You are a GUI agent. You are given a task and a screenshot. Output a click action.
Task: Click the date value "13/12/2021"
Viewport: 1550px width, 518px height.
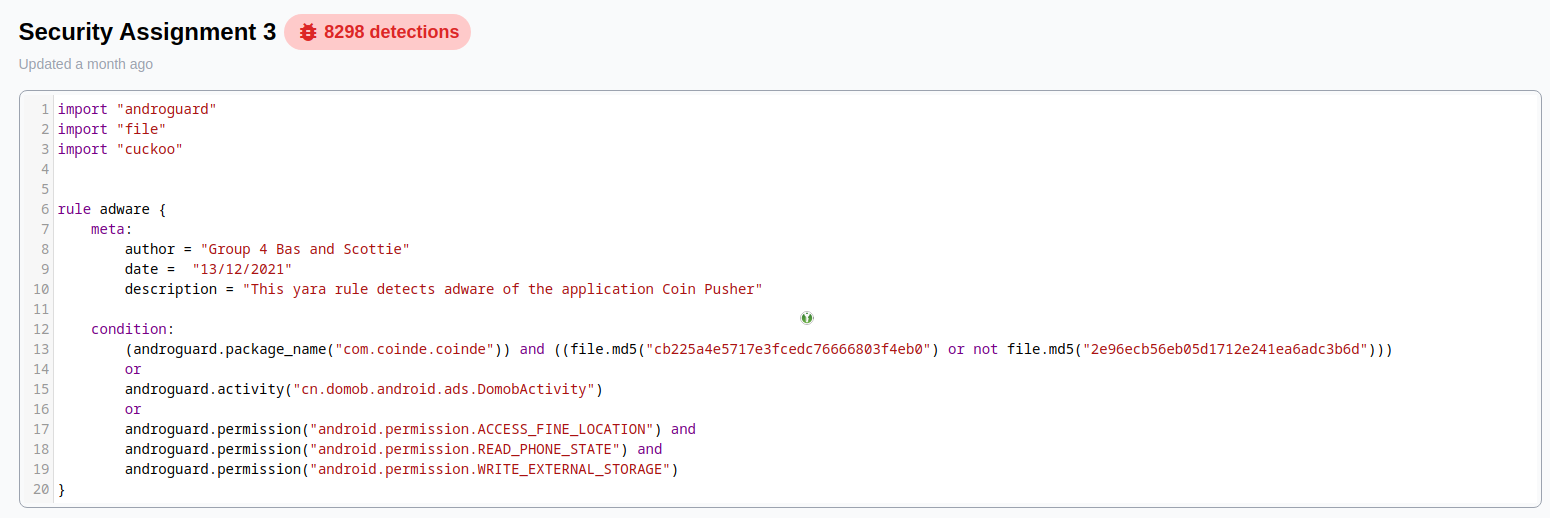[x=242, y=269]
